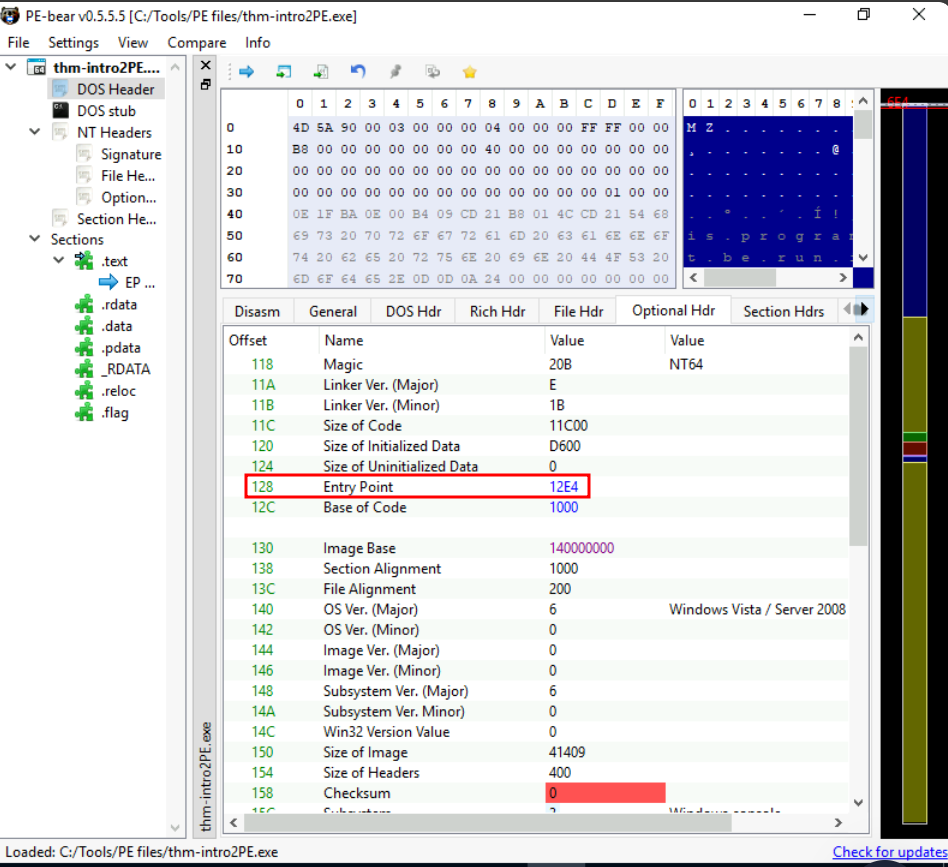Click the grey pin toolbar icon
The image size is (948, 867).
395,72
